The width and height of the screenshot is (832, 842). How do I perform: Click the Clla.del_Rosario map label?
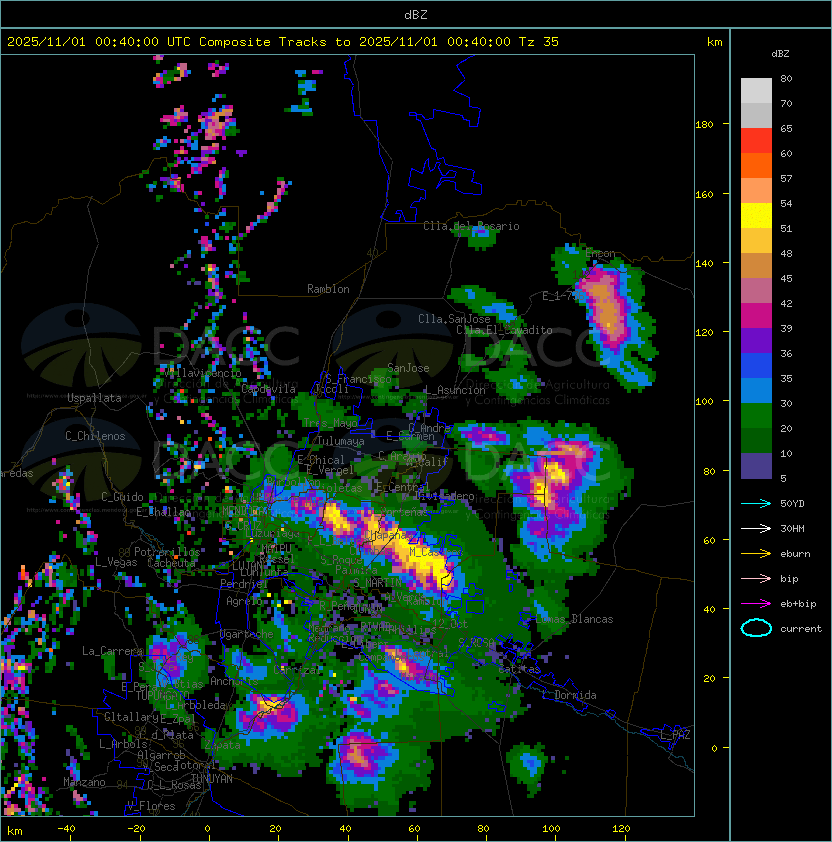(x=471, y=226)
